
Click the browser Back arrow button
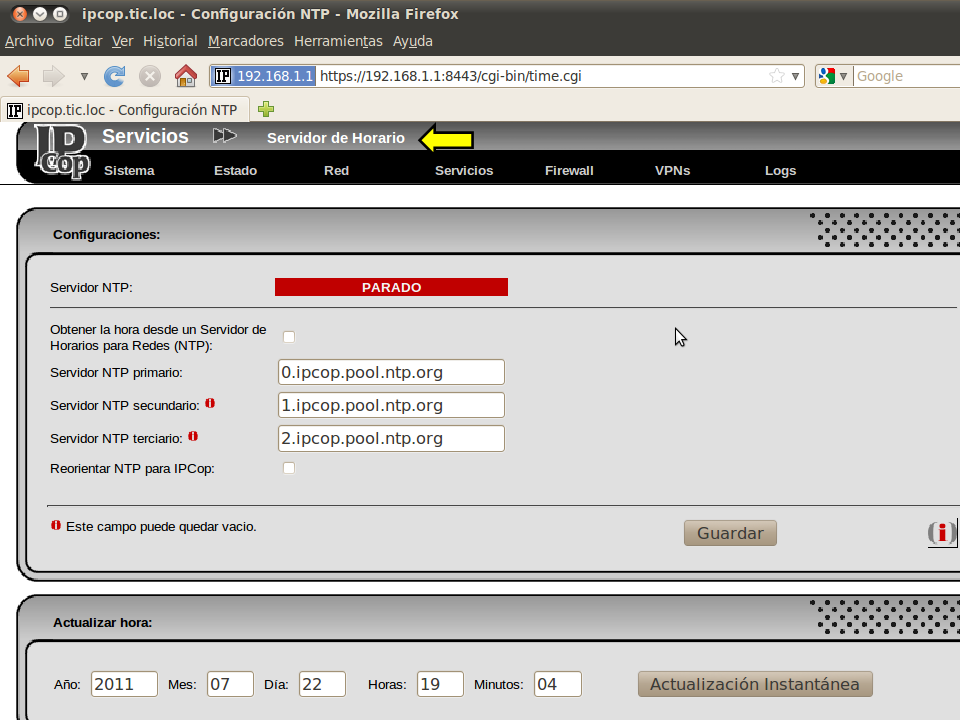click(18, 76)
